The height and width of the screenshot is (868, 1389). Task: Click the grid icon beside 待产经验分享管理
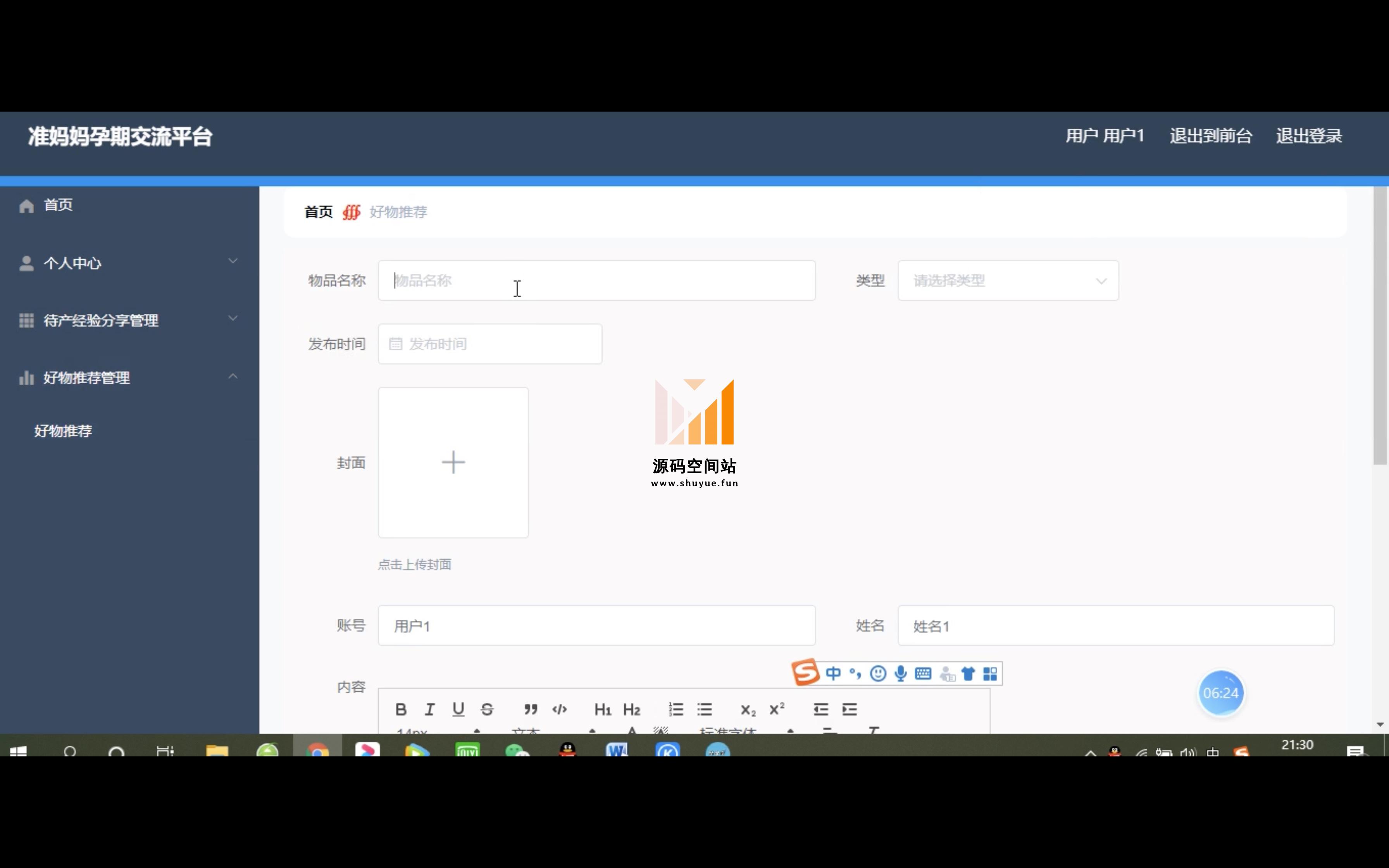26,320
